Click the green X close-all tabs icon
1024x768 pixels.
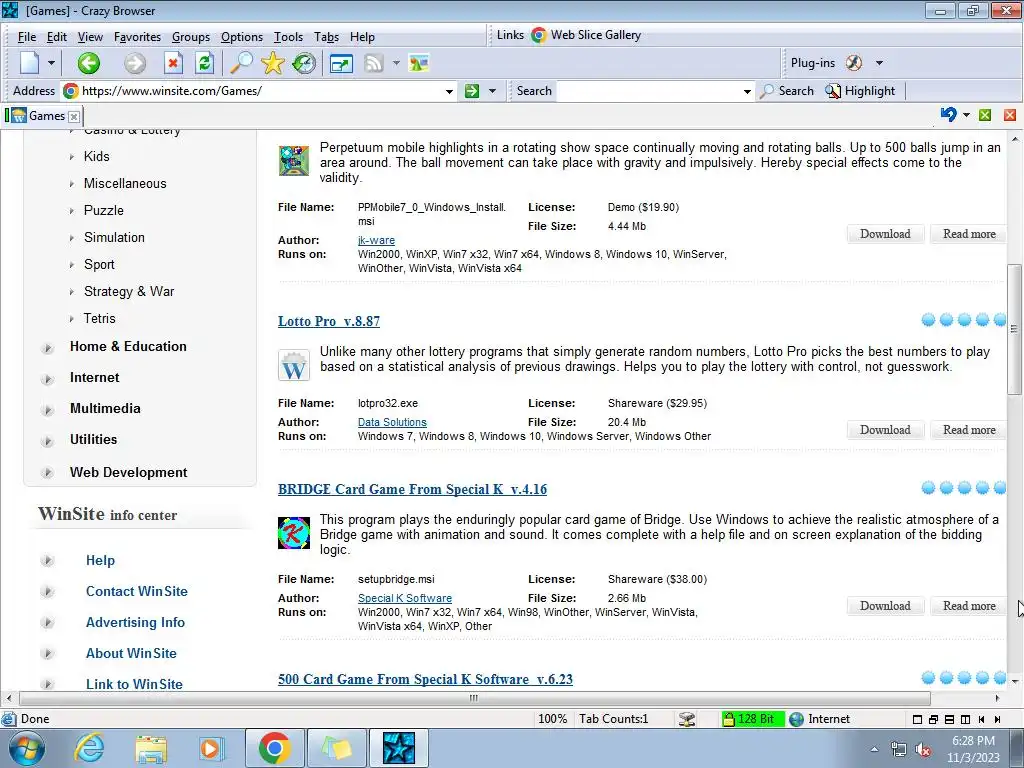tap(985, 115)
